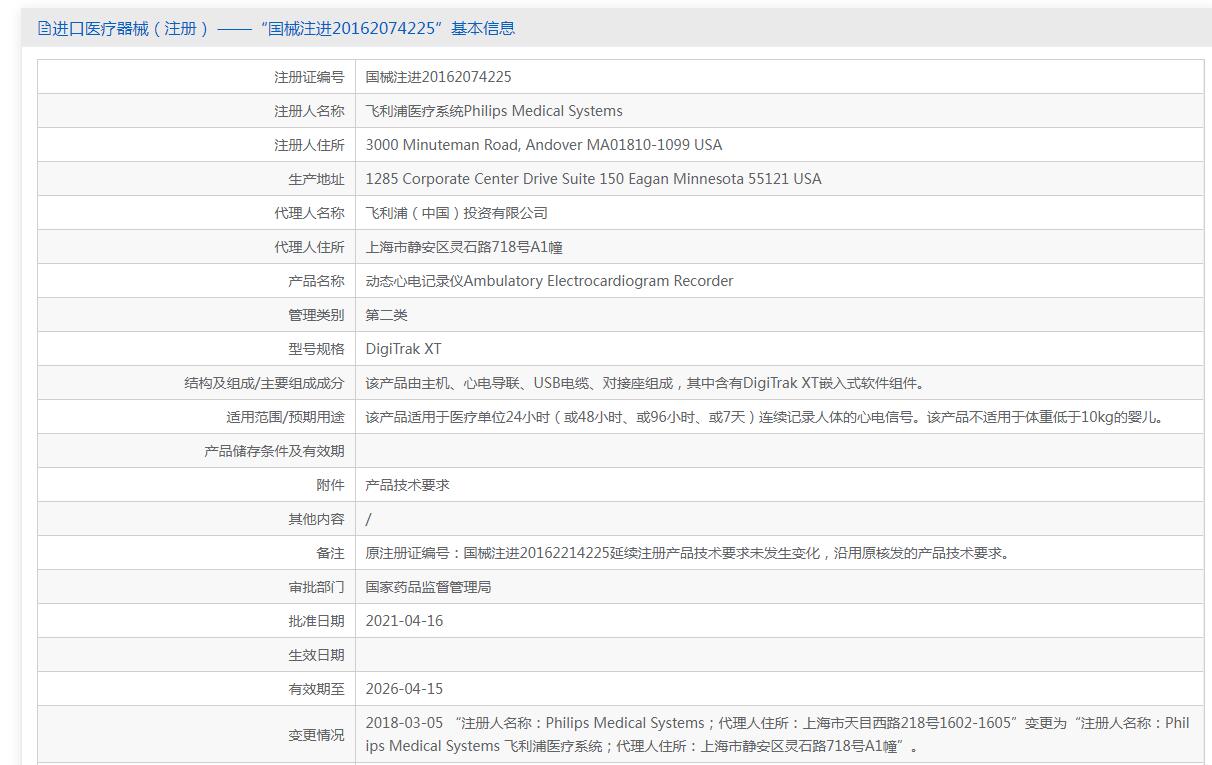1212x765 pixels.
Task: Click the 变更情况 label
Action: click(316, 735)
